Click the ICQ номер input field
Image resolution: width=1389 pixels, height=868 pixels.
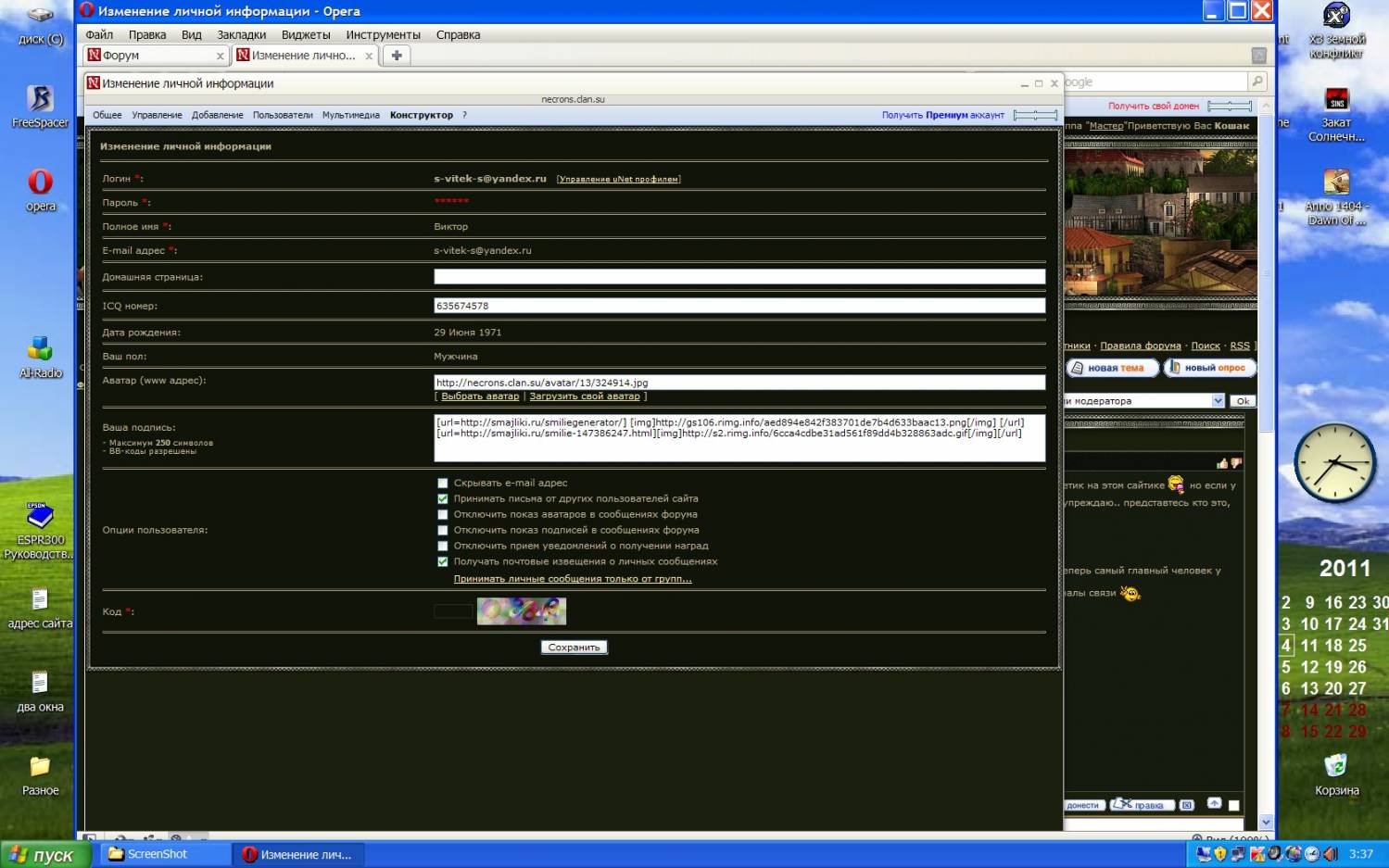coord(739,306)
